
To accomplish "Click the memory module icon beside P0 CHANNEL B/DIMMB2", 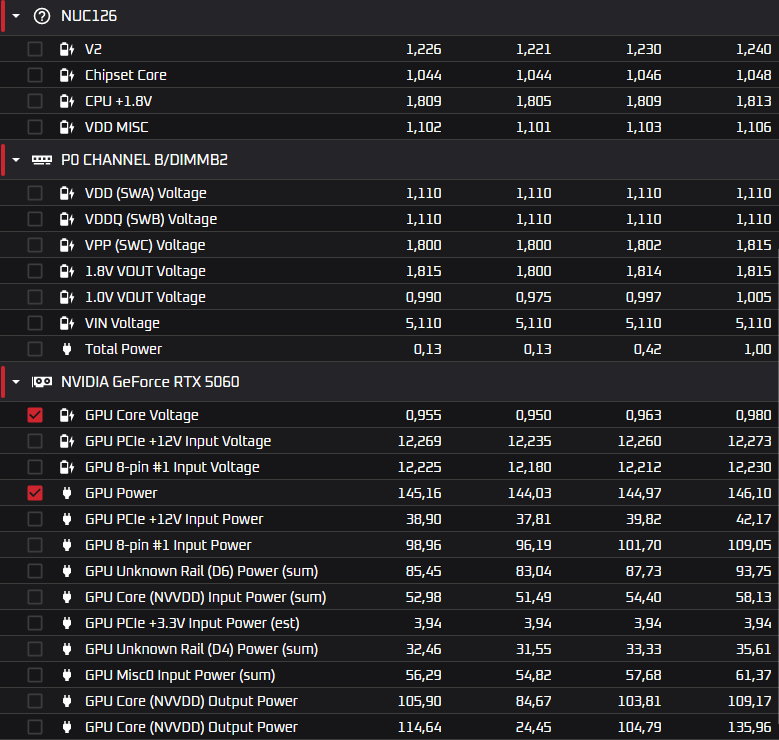I will click(x=42, y=160).
